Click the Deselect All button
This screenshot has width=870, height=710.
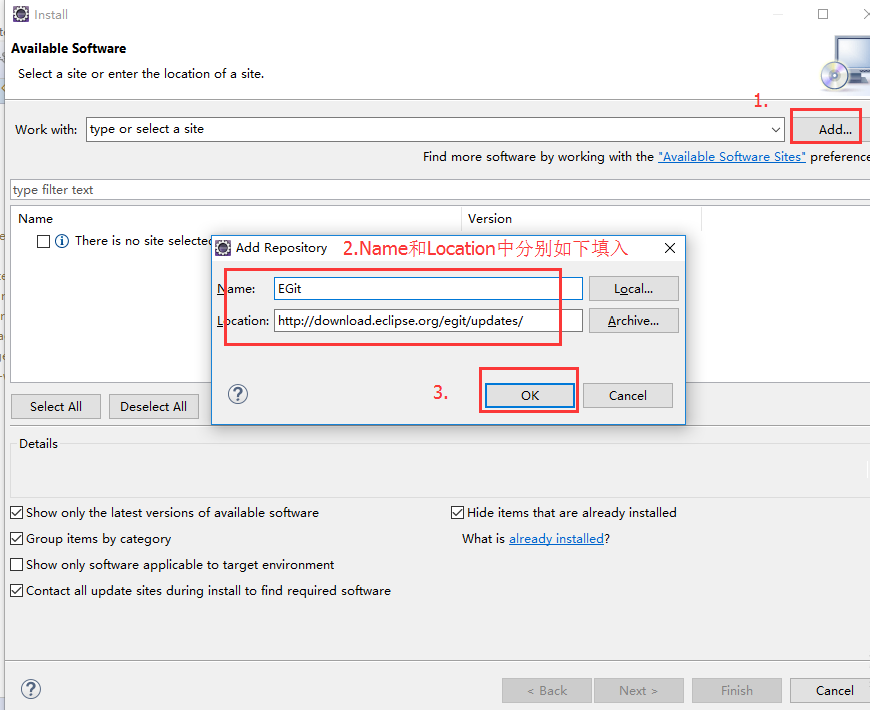click(154, 407)
